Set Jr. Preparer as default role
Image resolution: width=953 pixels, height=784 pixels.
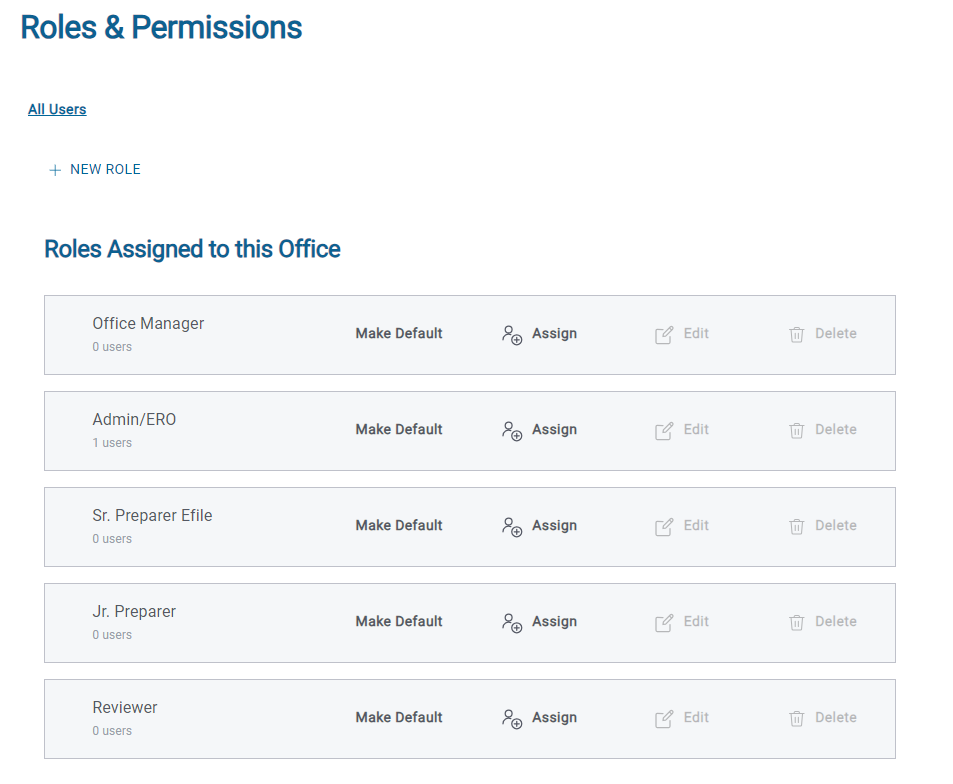[x=399, y=622]
